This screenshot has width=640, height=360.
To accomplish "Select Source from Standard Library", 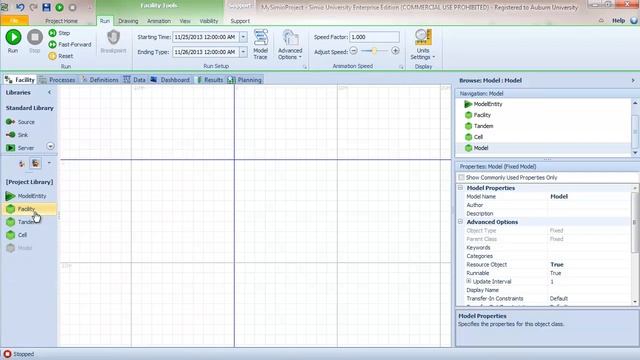I will [x=20, y=122].
